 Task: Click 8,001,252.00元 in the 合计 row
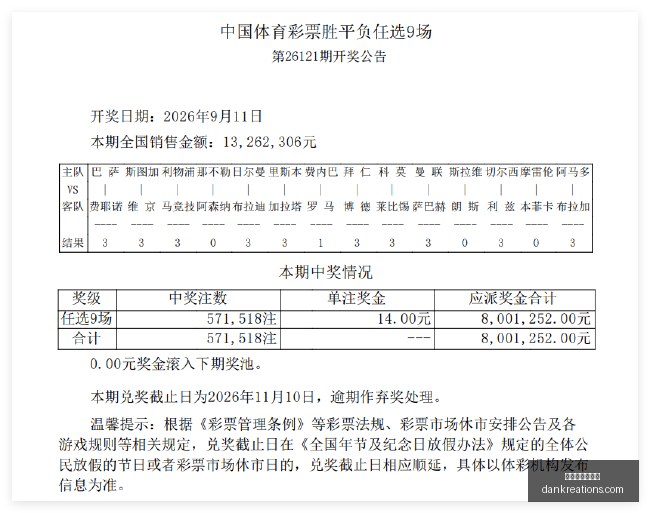pyautogui.click(x=536, y=338)
